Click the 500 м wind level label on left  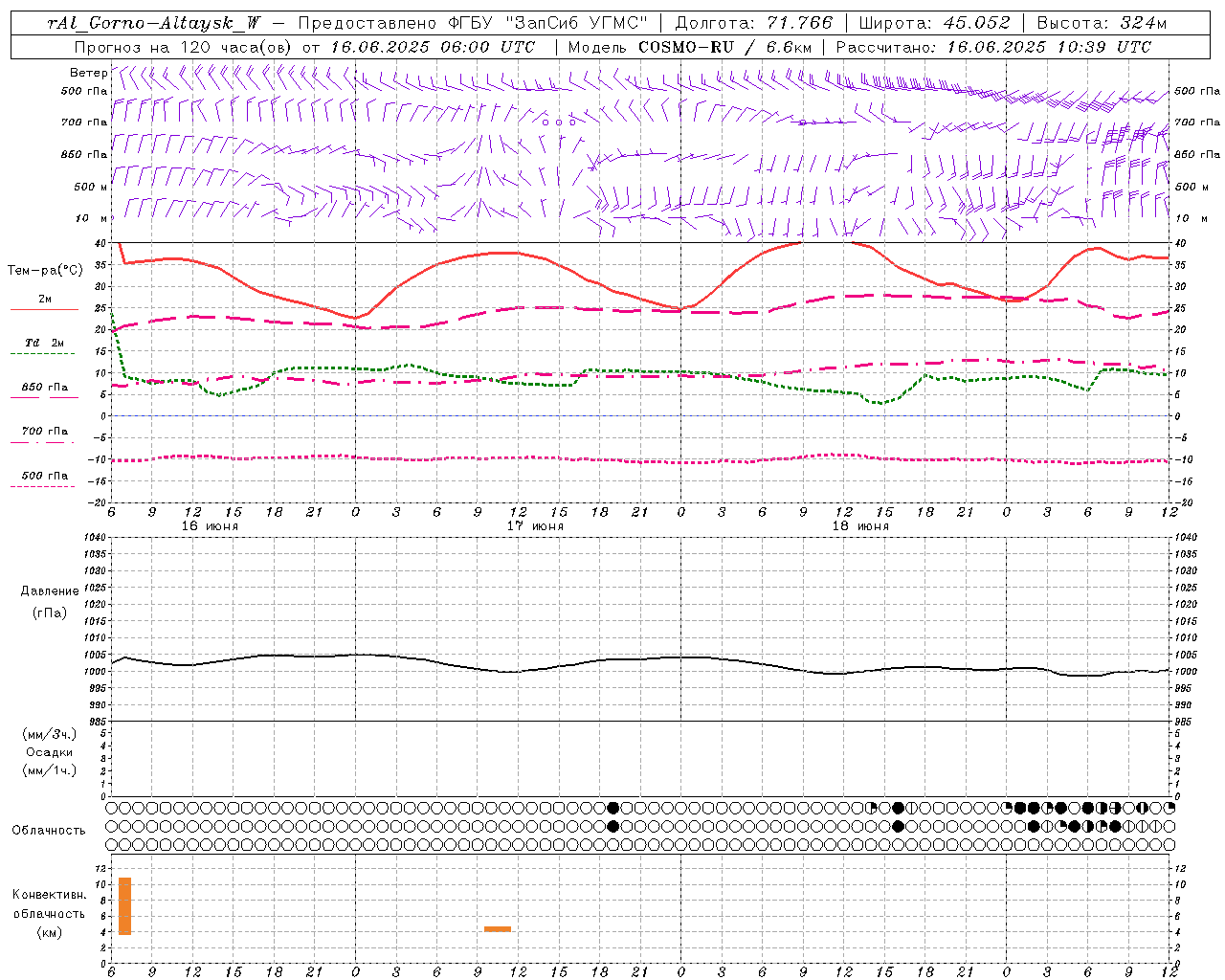point(90,187)
